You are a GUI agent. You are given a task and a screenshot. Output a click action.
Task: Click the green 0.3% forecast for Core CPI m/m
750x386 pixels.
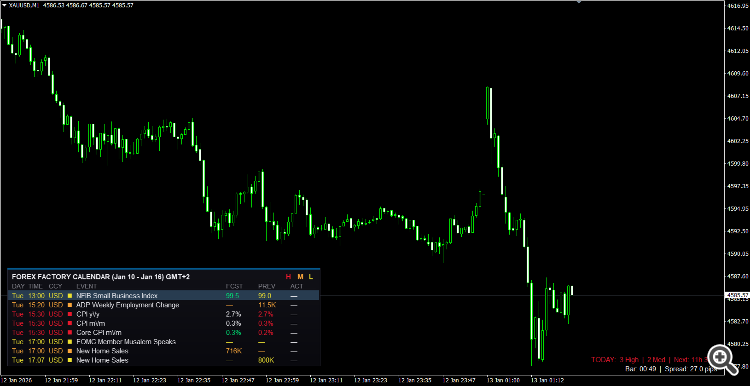coord(233,332)
